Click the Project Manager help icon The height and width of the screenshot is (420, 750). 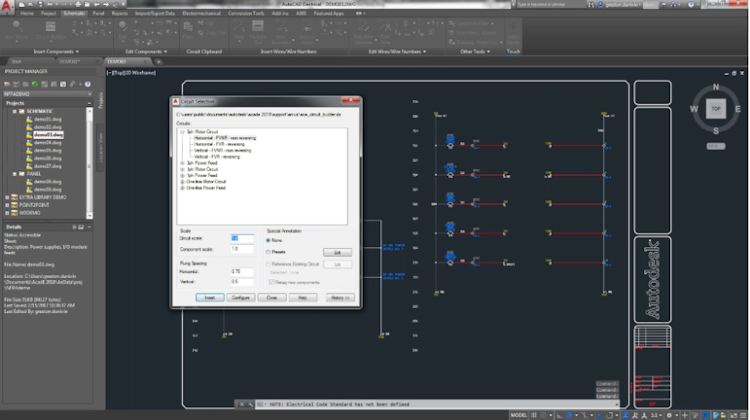coord(87,83)
